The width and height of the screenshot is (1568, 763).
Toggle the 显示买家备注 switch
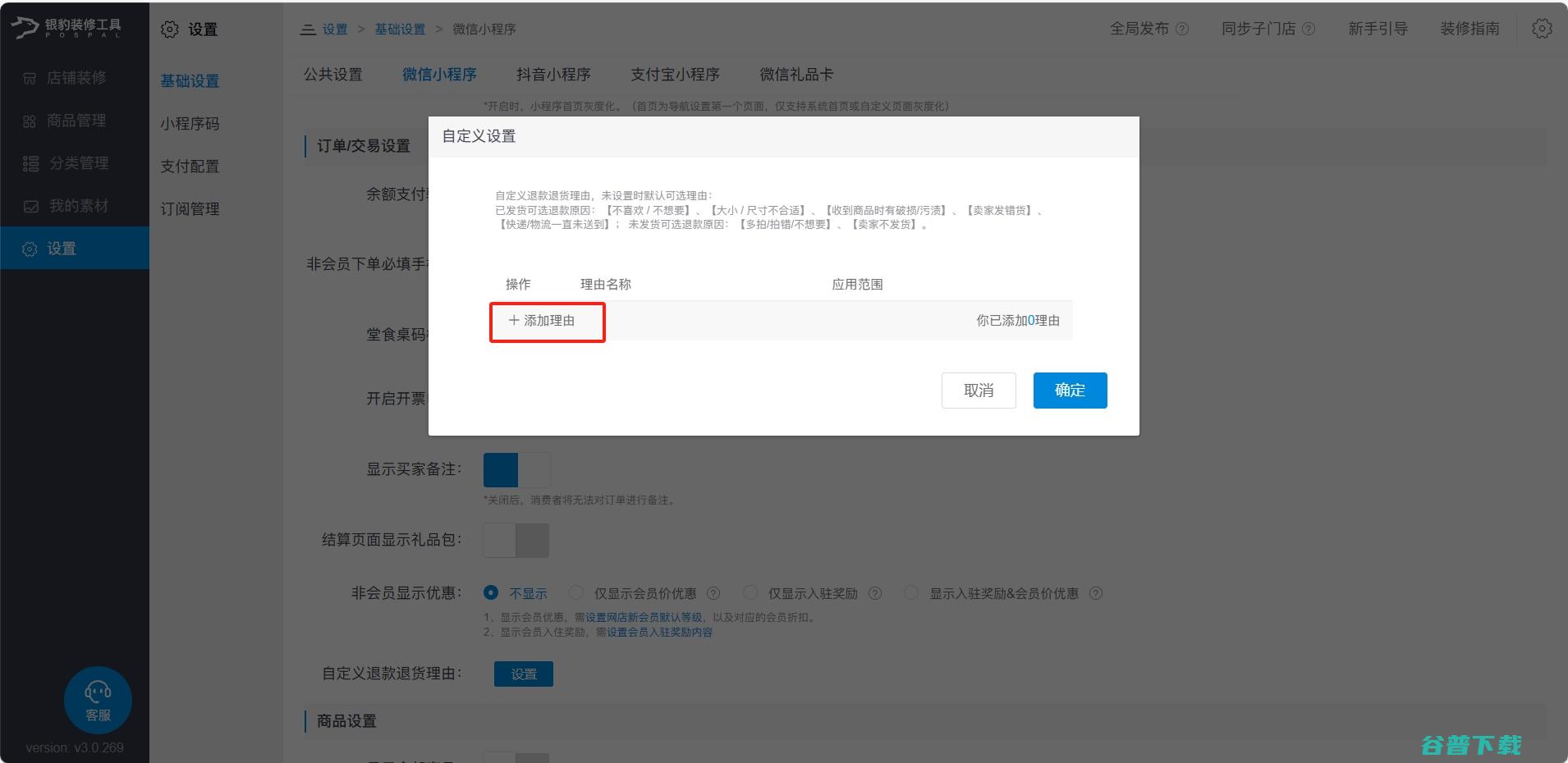[x=516, y=470]
